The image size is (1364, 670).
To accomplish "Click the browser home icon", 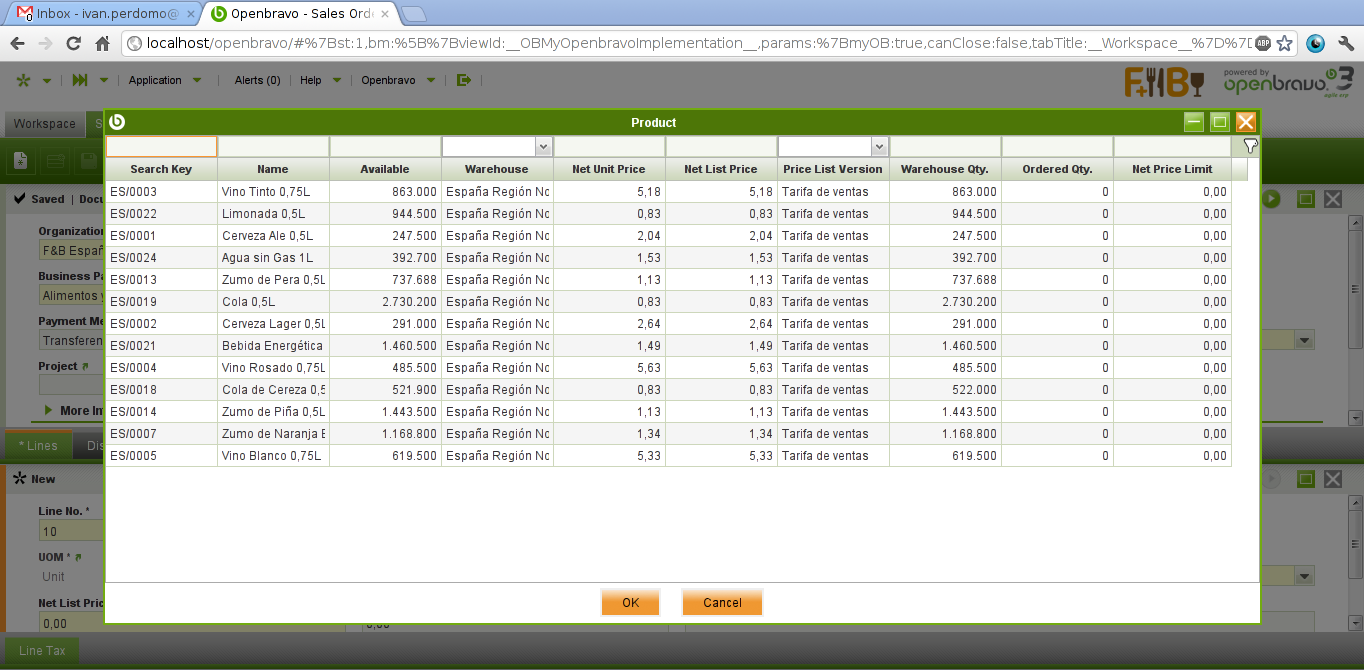I will point(102,43).
